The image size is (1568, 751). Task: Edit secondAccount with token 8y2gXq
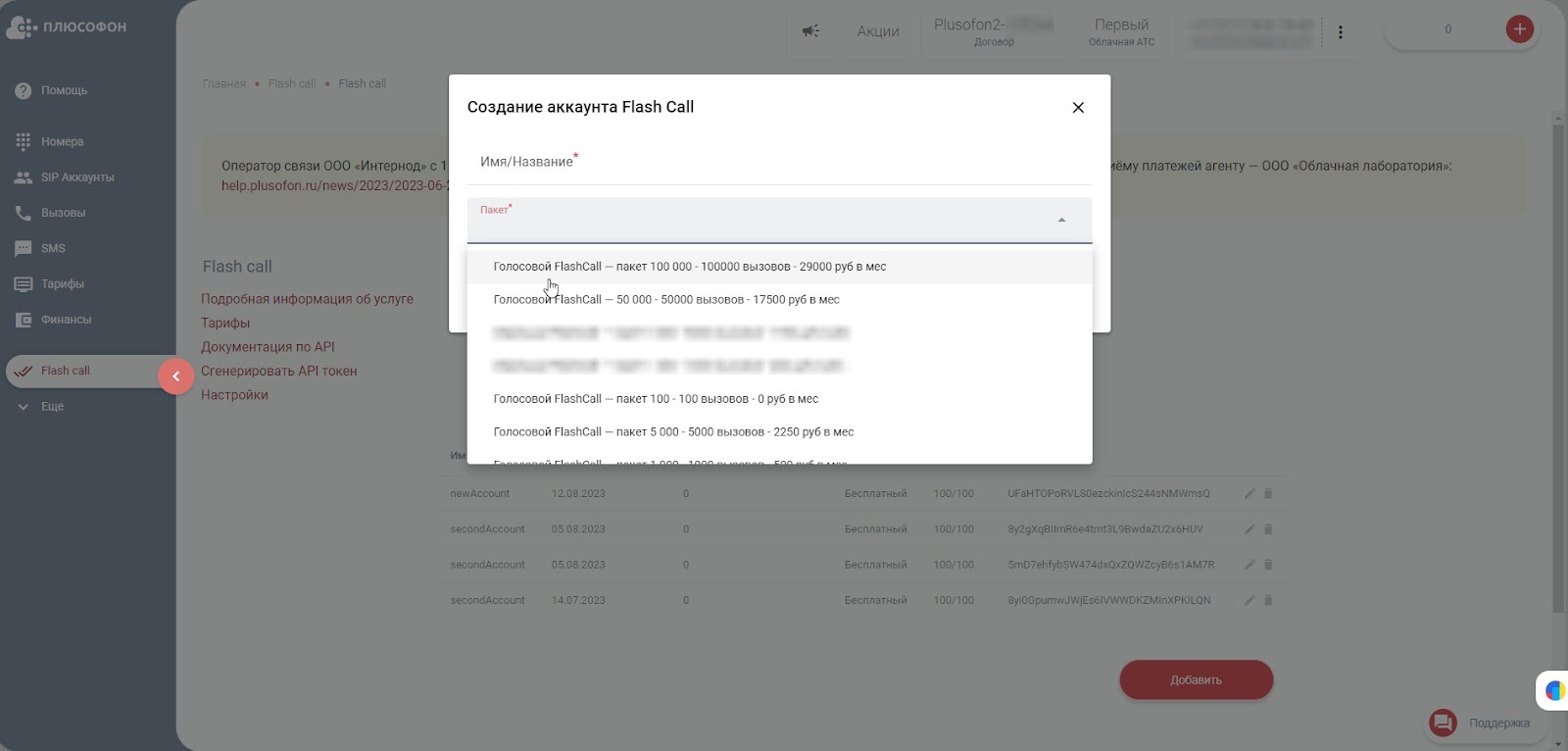(x=1249, y=529)
